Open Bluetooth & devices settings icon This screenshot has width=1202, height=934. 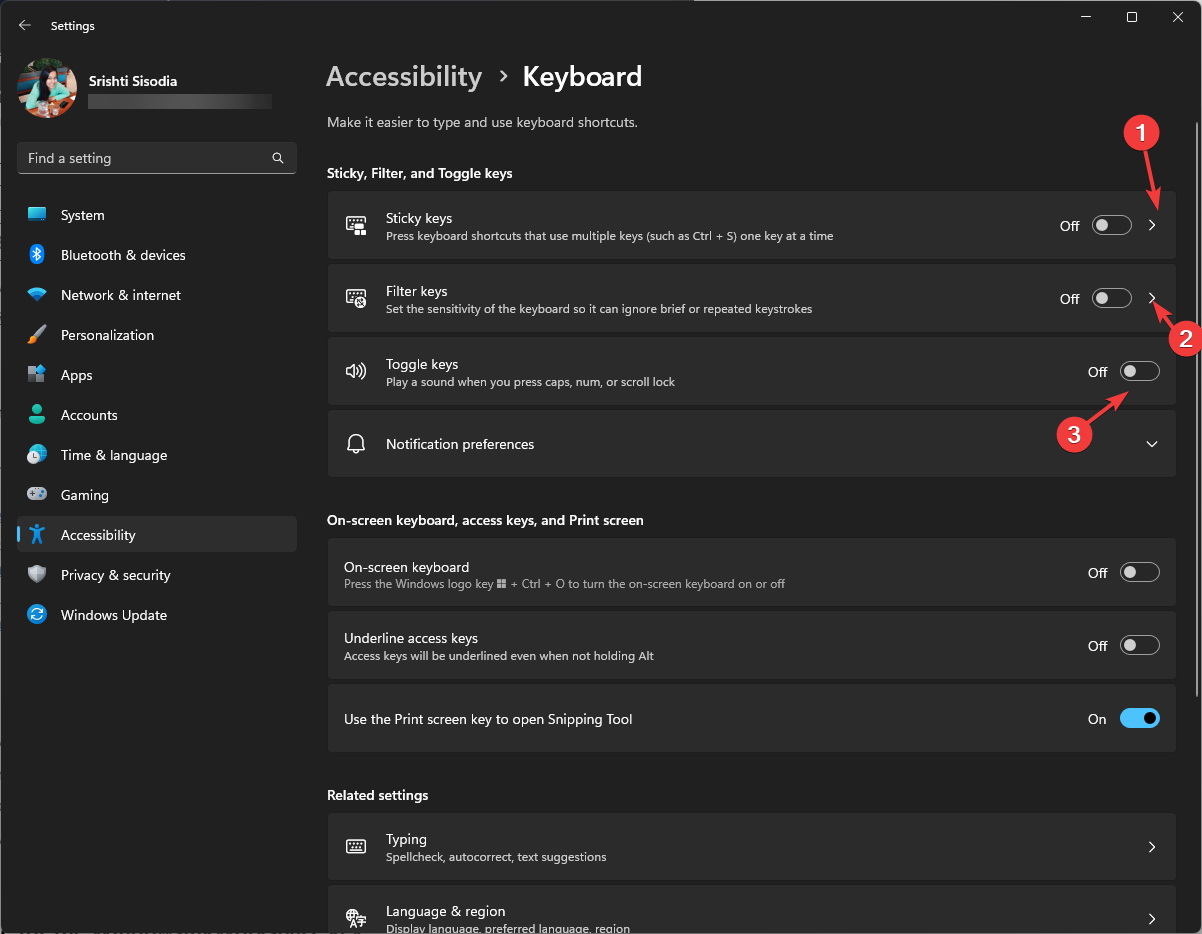[37, 255]
